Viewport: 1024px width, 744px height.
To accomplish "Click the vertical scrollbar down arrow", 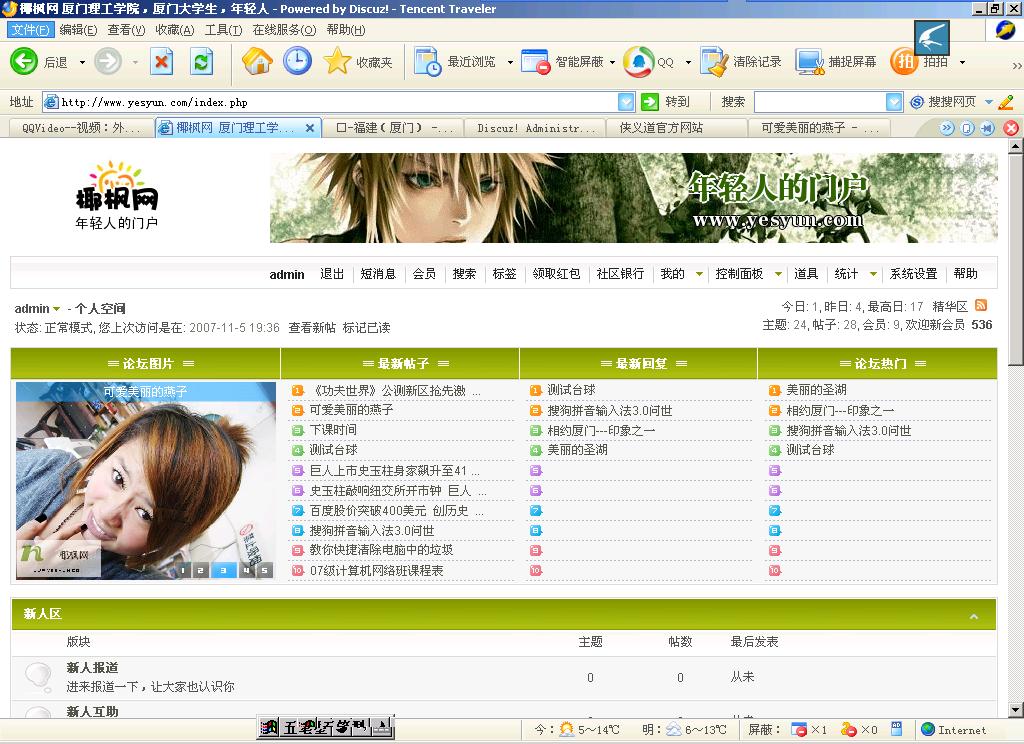I will point(1016,710).
